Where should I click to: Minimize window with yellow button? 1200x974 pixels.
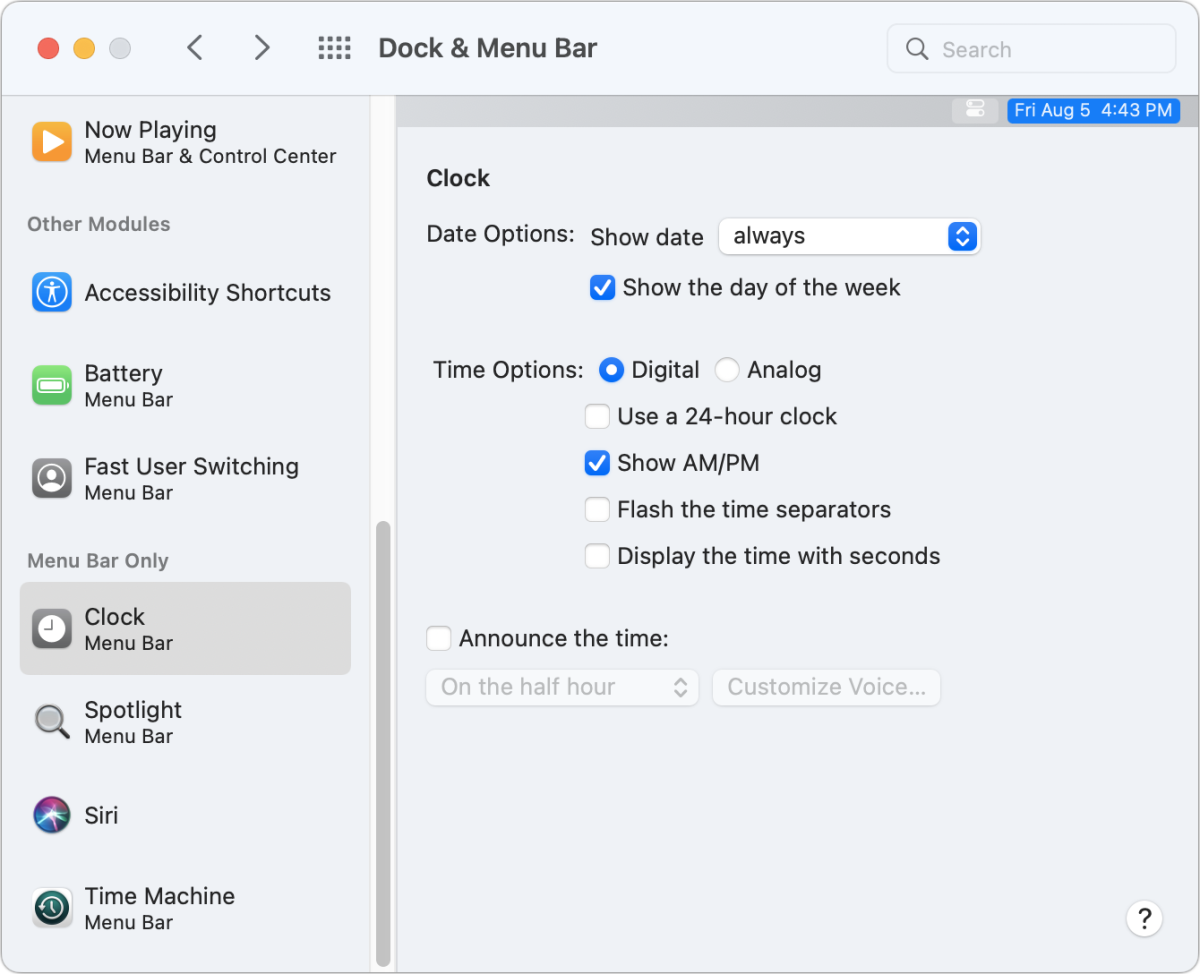pyautogui.click(x=84, y=48)
